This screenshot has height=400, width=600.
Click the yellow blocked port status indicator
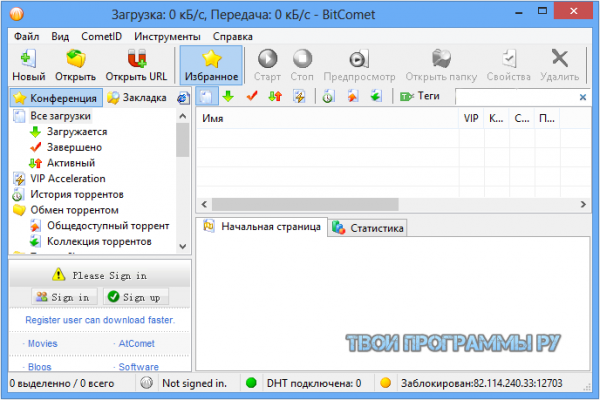[385, 383]
